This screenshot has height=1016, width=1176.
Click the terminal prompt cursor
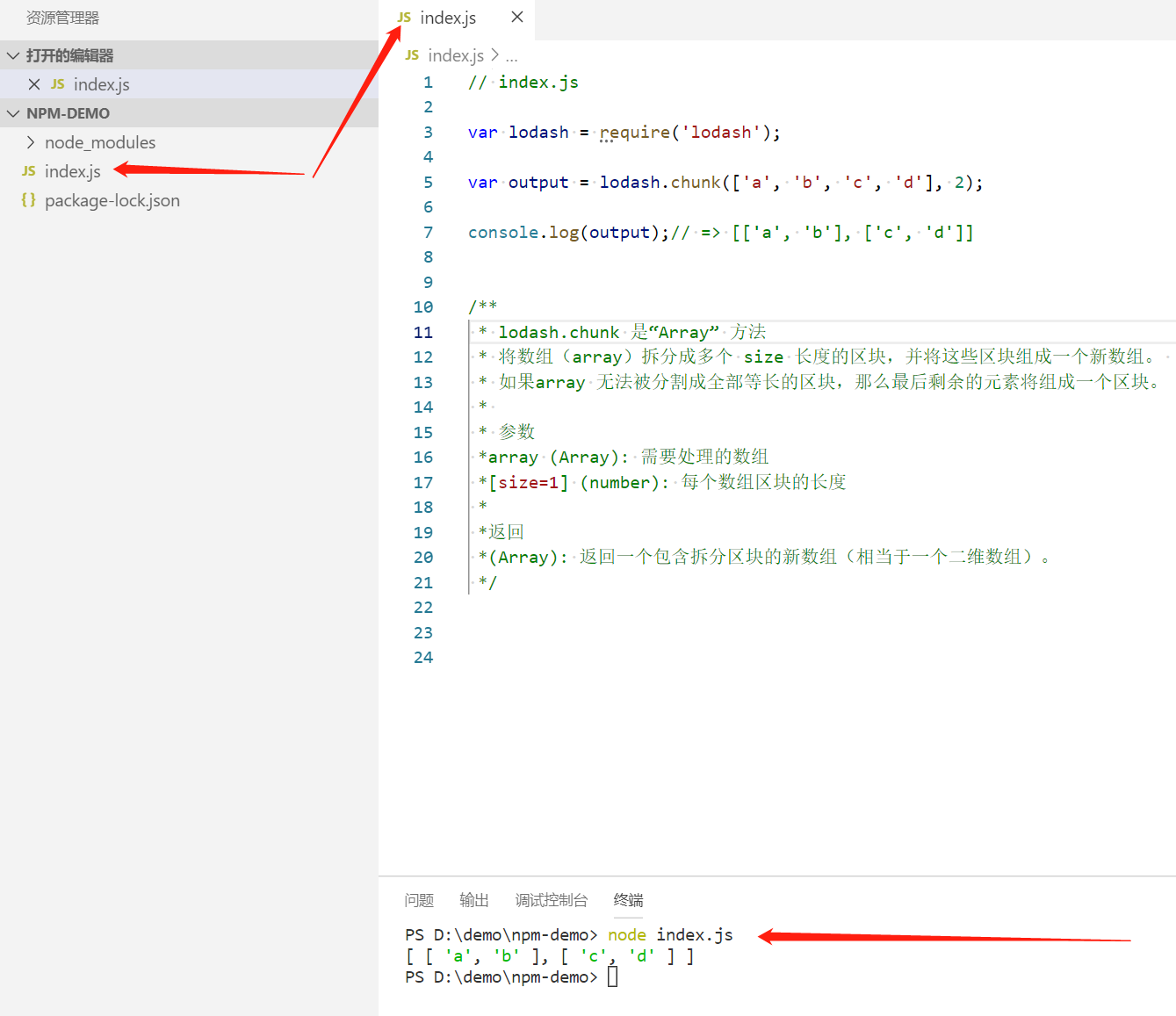point(613,977)
